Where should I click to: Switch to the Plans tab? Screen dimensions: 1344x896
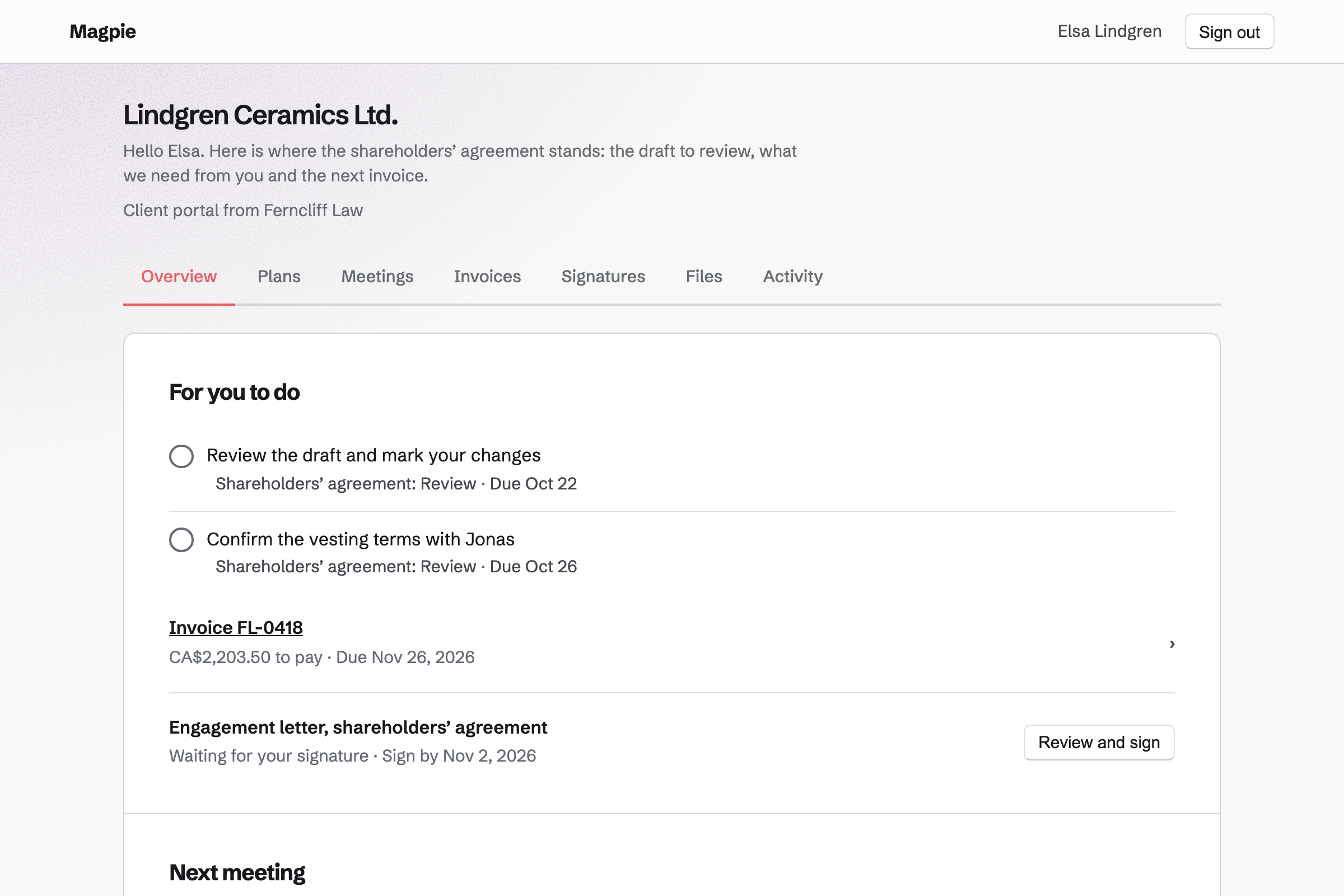pyautogui.click(x=279, y=277)
